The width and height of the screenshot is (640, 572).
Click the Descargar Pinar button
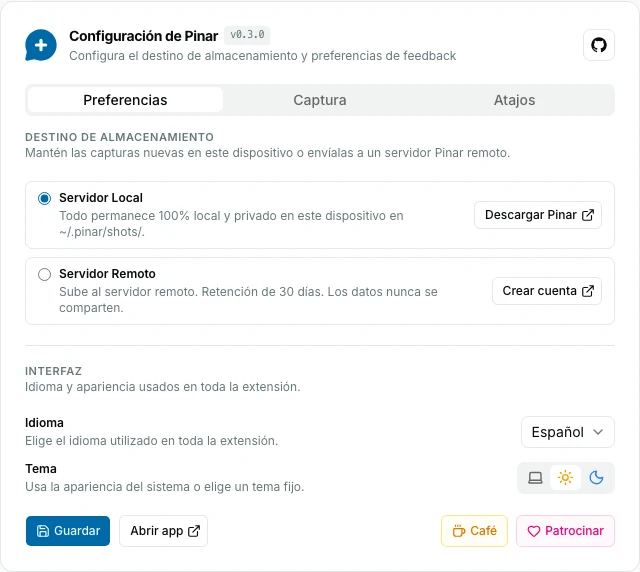(538, 215)
